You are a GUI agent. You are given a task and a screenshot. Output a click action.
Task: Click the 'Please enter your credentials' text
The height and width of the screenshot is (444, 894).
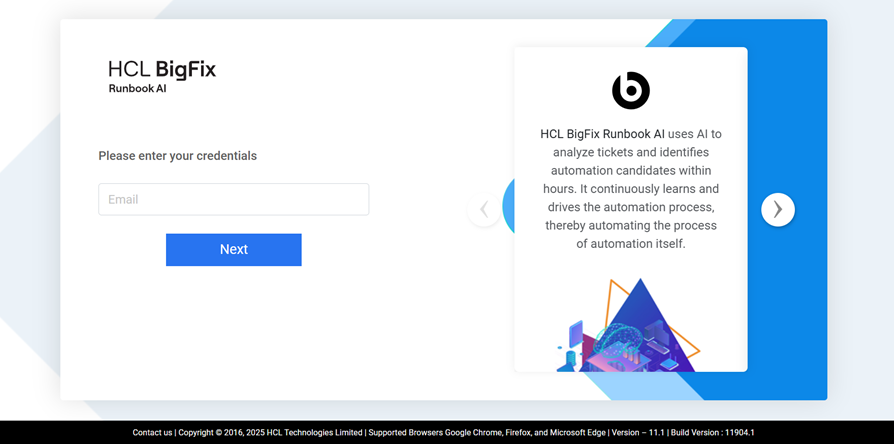(x=178, y=156)
